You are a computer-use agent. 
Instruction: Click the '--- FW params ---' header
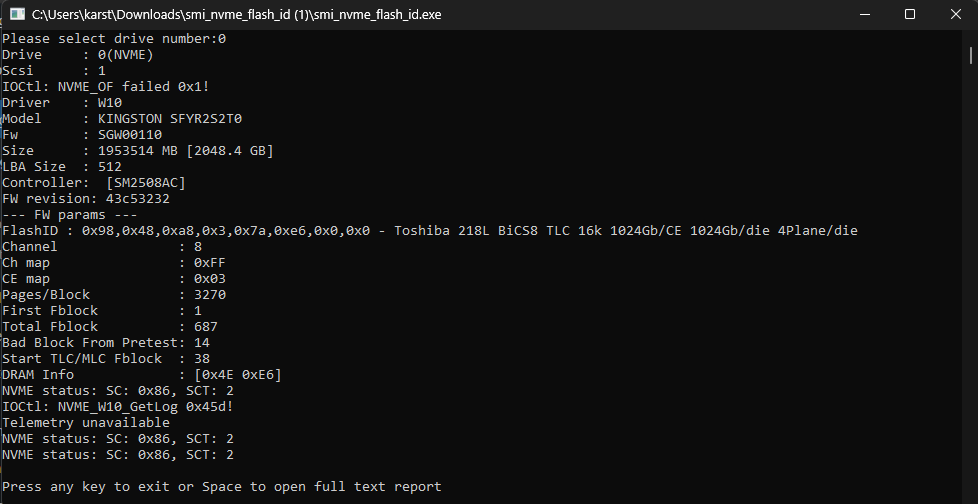(70, 214)
